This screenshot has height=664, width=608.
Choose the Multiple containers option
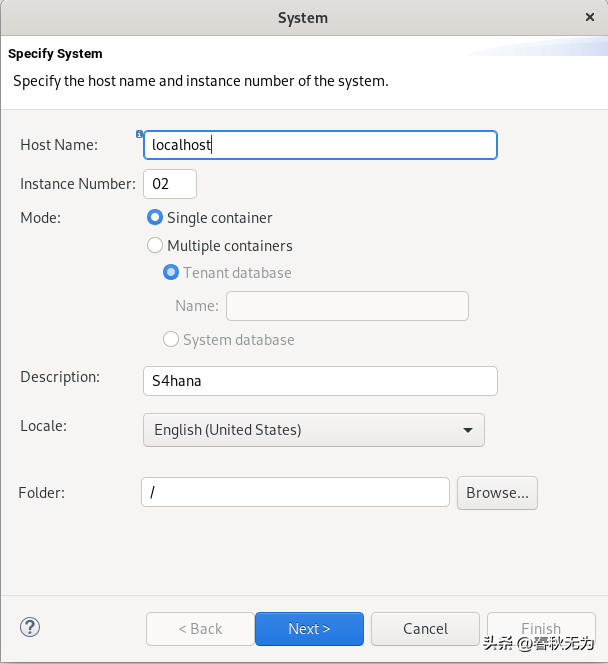(155, 245)
